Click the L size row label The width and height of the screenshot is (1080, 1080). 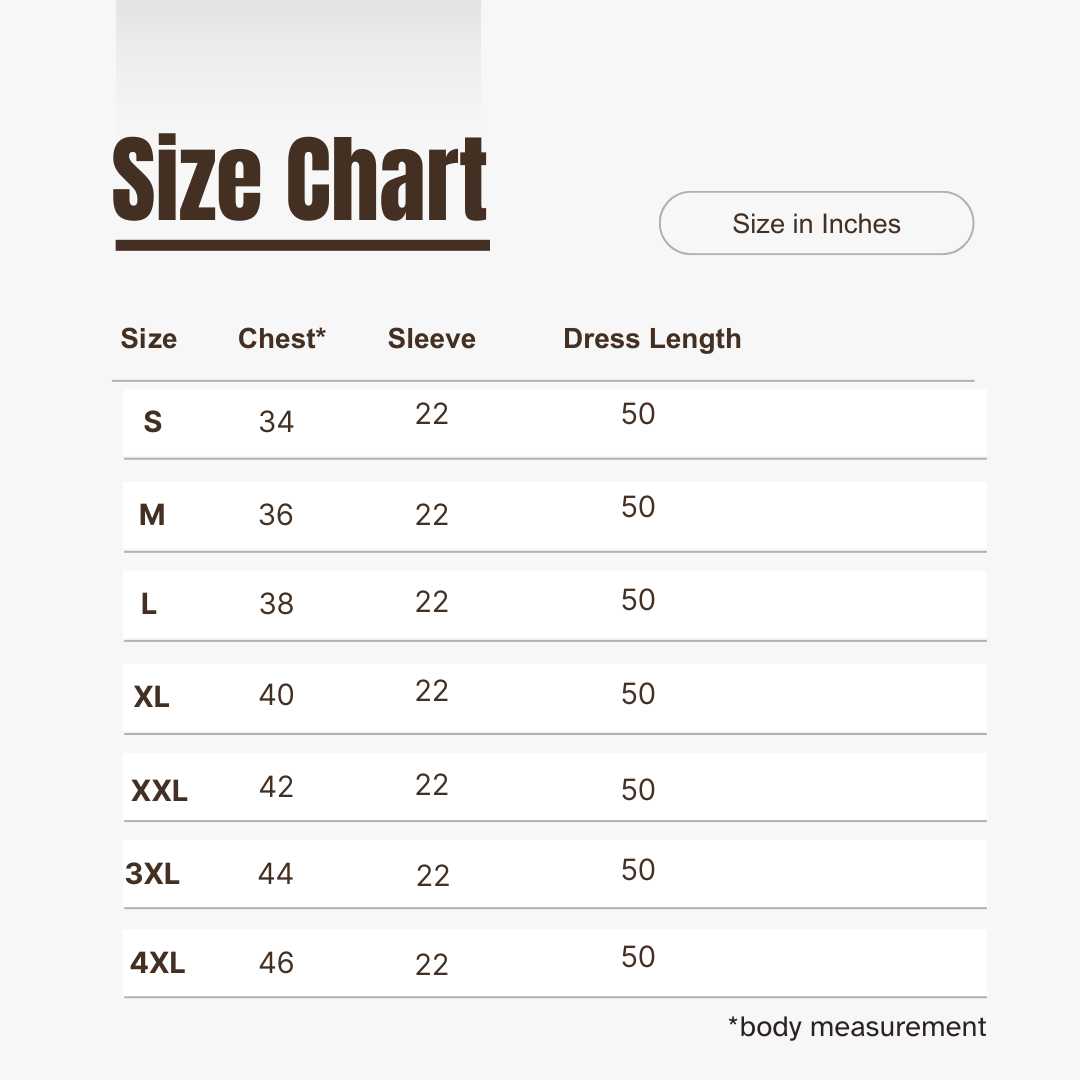(149, 604)
